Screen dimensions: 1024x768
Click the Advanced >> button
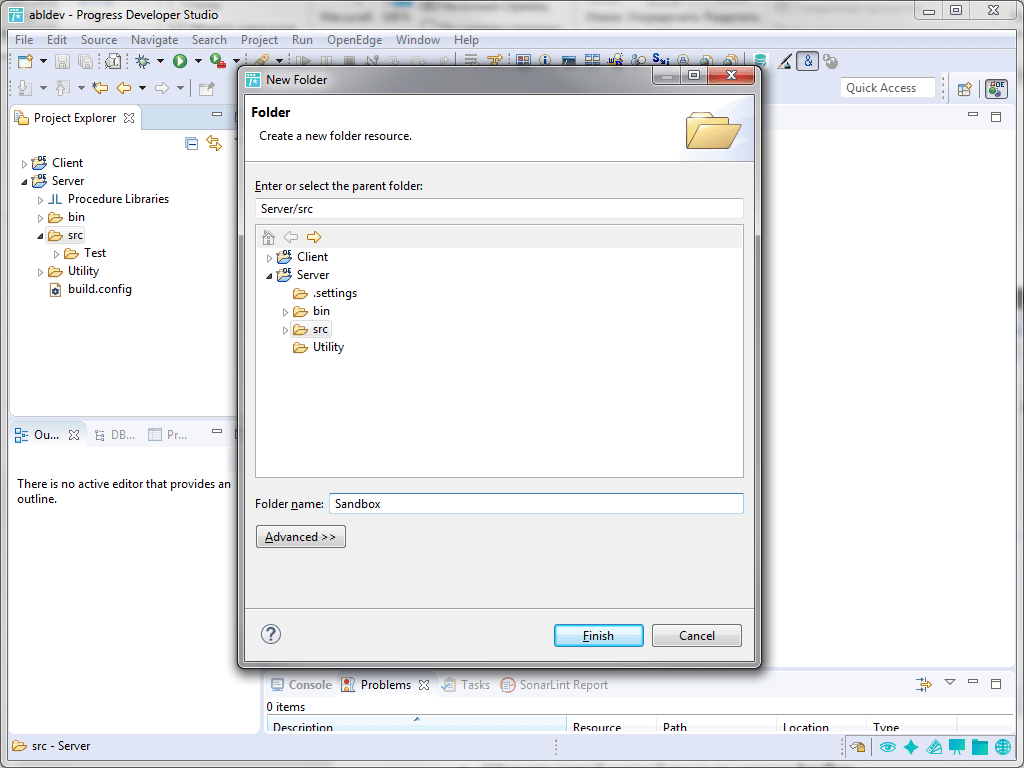coord(300,537)
